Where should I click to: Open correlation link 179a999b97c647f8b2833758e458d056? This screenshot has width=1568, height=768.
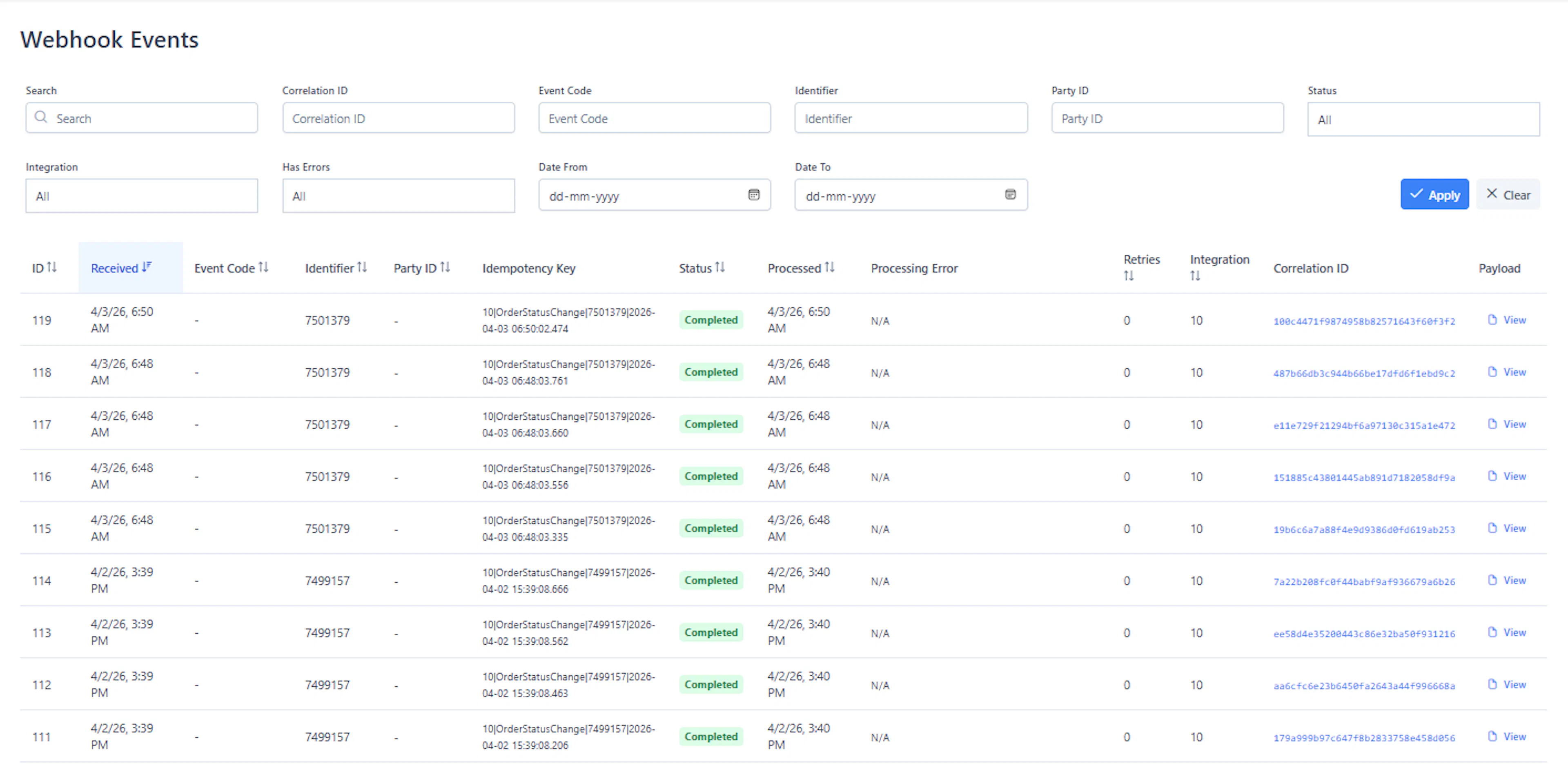[1364, 738]
